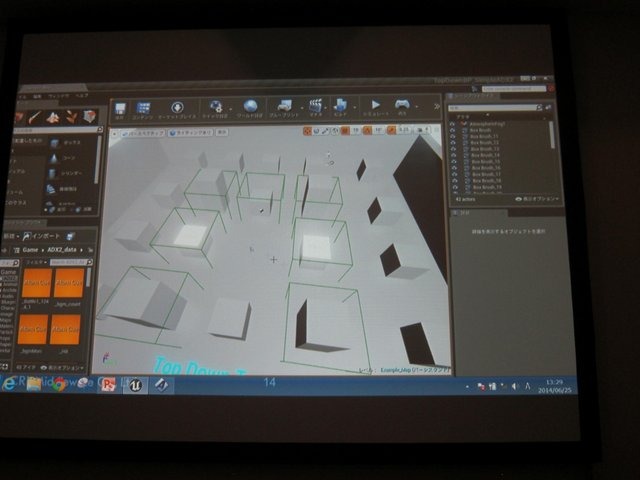Select the translate gizmo icon in viewport

307,131
